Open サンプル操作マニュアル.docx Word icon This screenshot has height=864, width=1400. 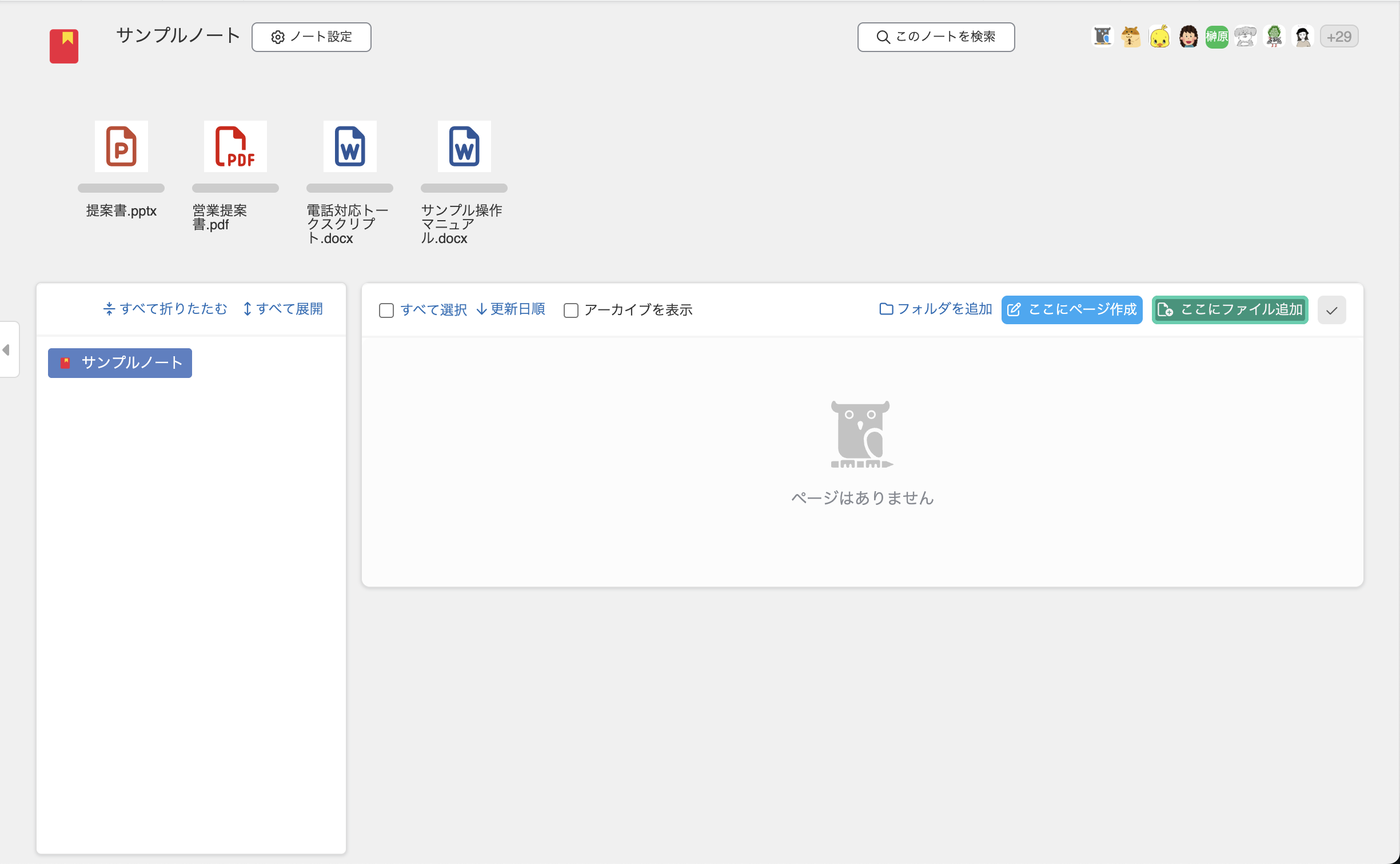point(464,146)
